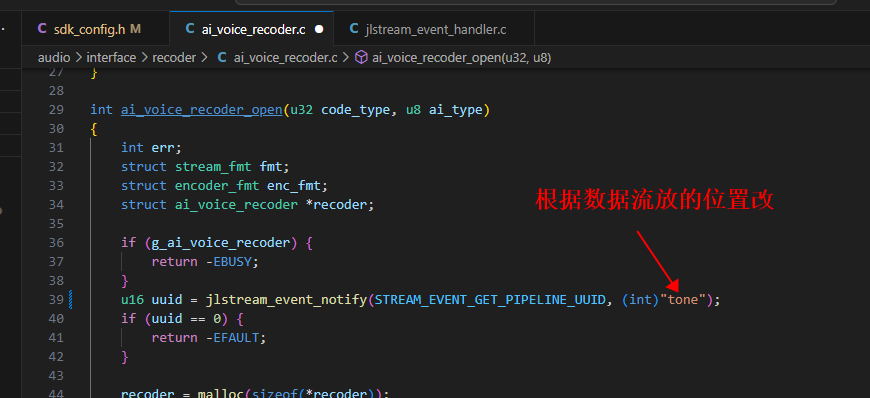
Task: Click the chevron after 'interface' in breadcrumb
Action: [x=144, y=57]
